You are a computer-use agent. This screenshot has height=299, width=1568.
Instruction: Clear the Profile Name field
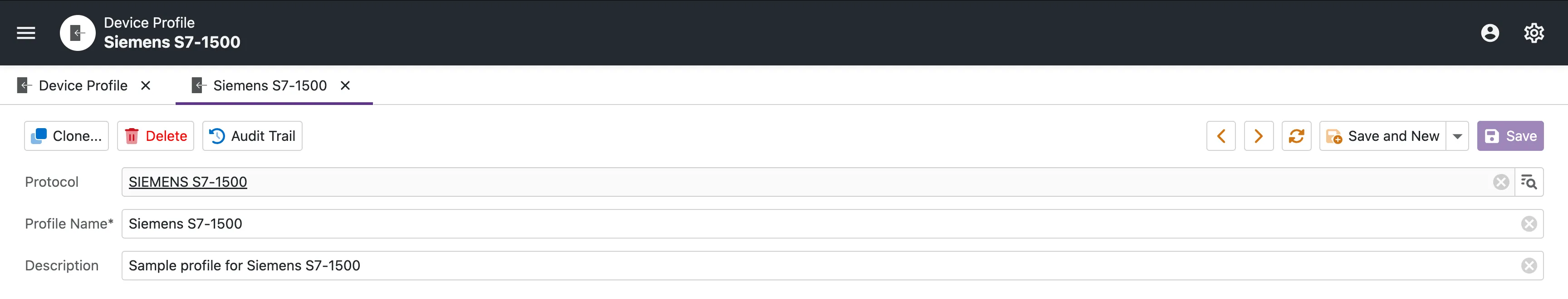pos(1529,224)
